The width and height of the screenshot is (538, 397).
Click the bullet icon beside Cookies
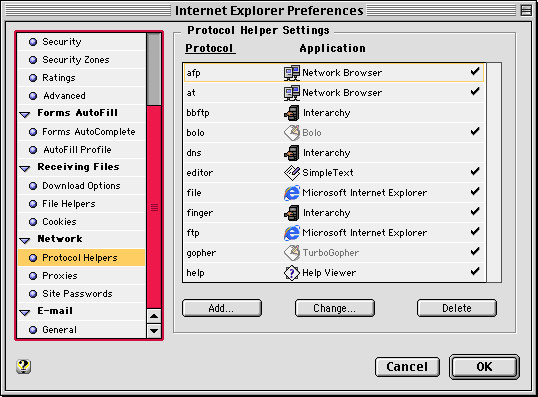[33, 222]
